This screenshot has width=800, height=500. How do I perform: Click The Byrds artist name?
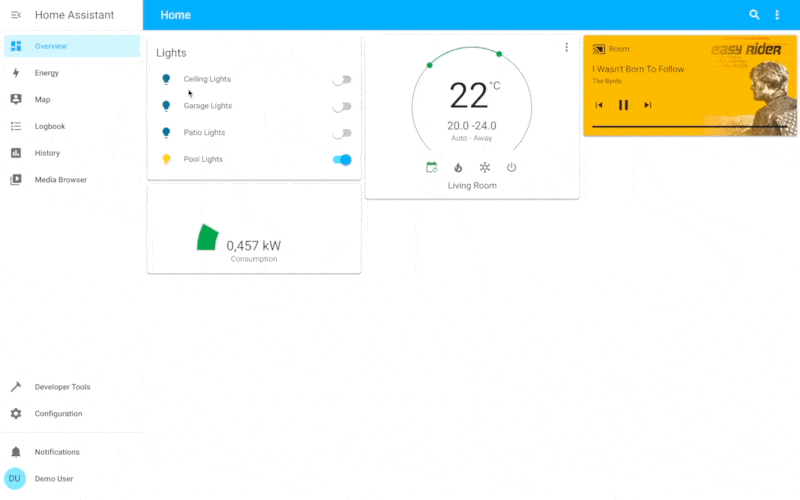click(607, 81)
